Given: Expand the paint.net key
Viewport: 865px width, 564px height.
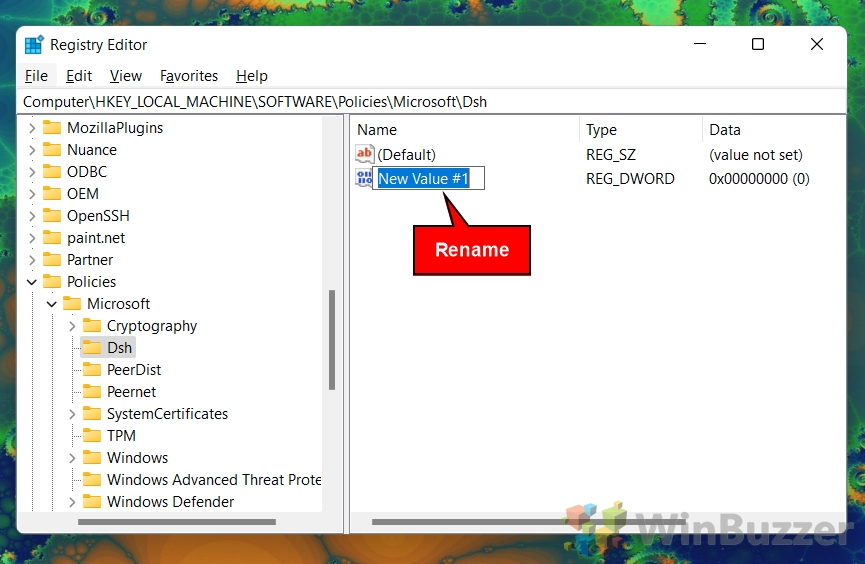Looking at the screenshot, I should (x=32, y=238).
